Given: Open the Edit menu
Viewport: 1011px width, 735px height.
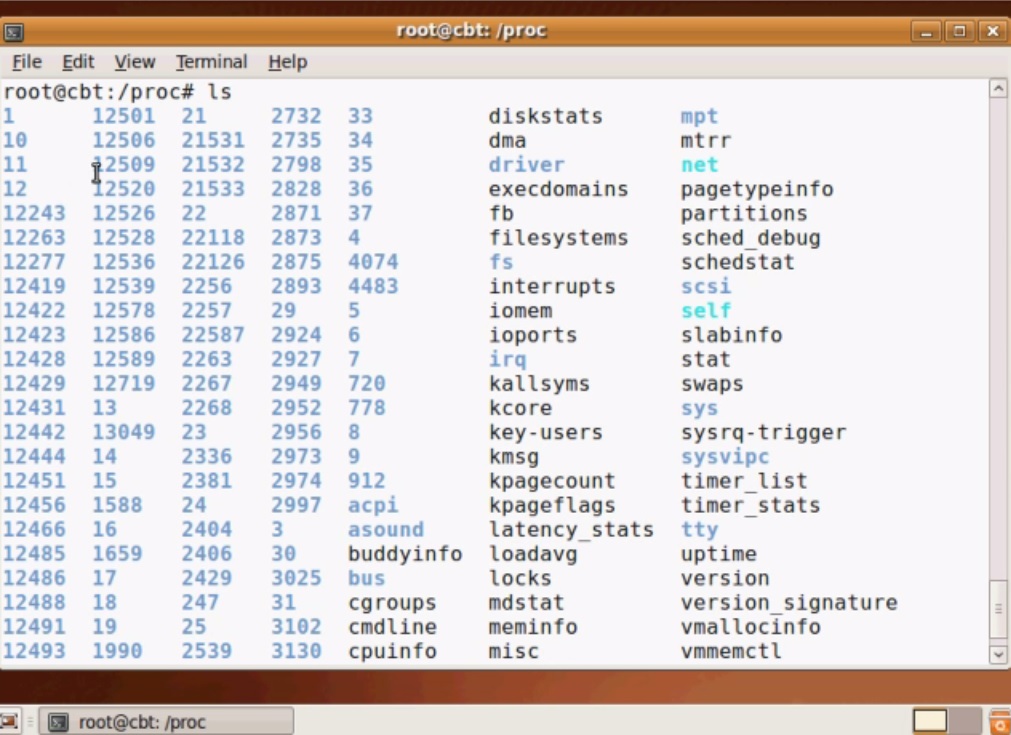Looking at the screenshot, I should pos(78,62).
